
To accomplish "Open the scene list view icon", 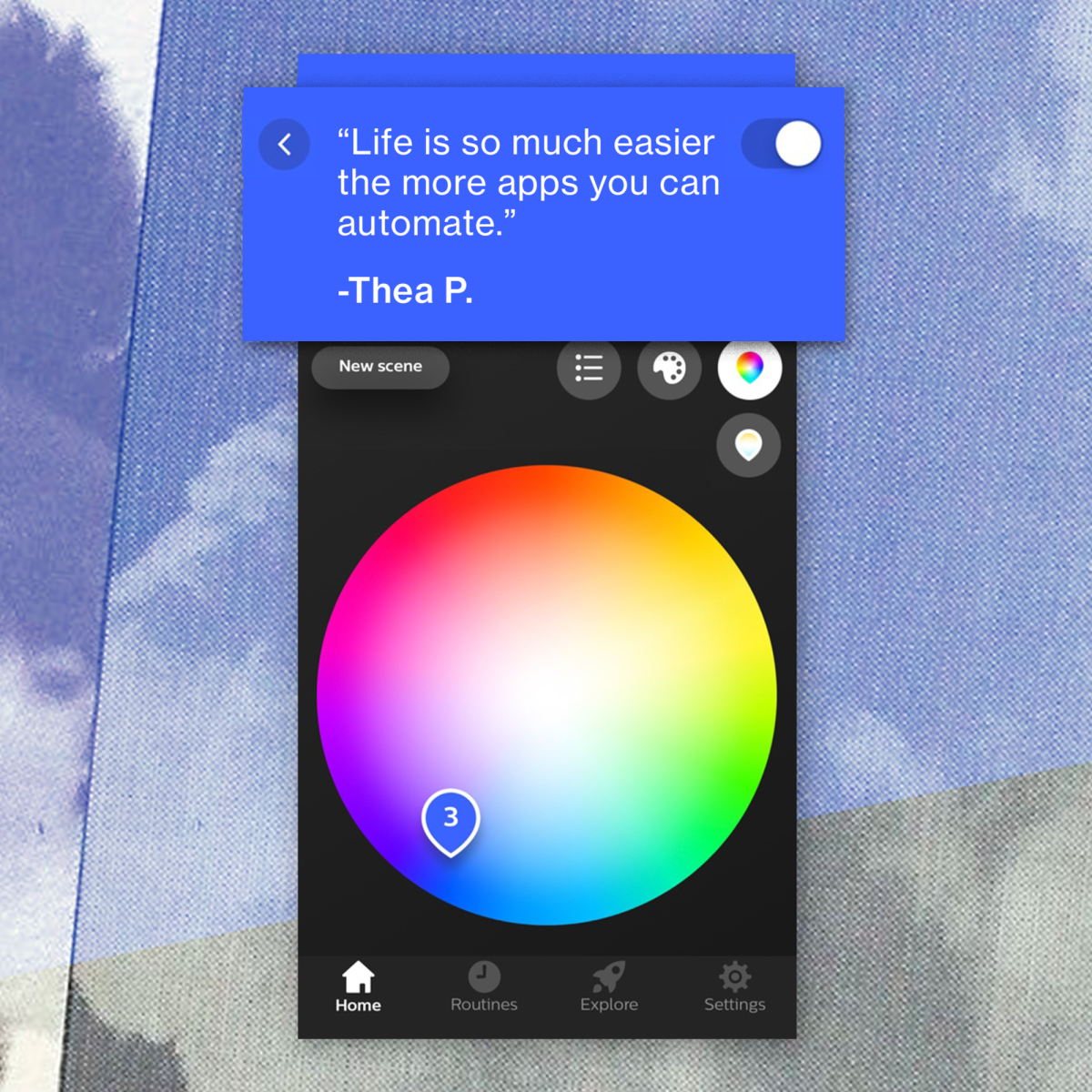I will 589,369.
